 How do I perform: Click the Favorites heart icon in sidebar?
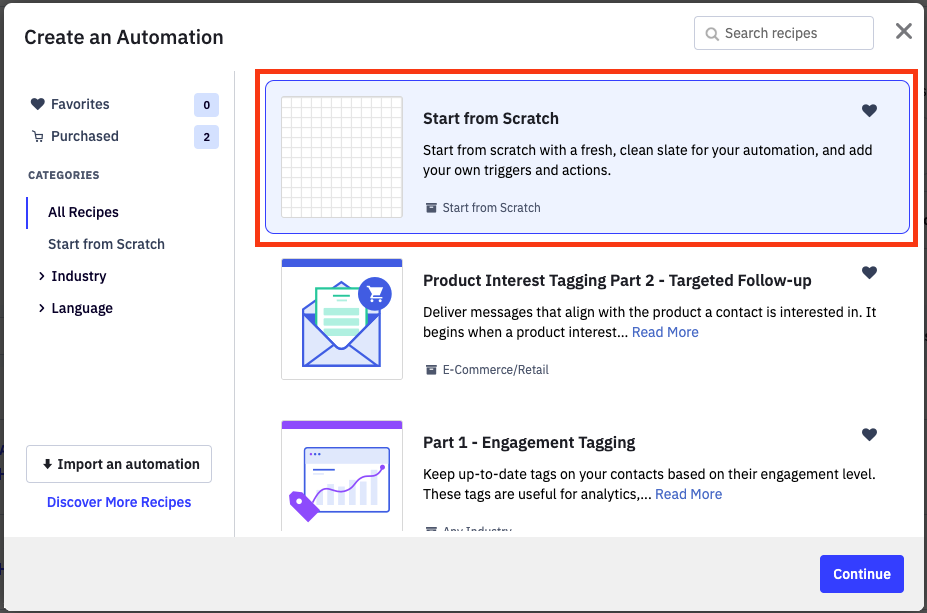pos(38,104)
